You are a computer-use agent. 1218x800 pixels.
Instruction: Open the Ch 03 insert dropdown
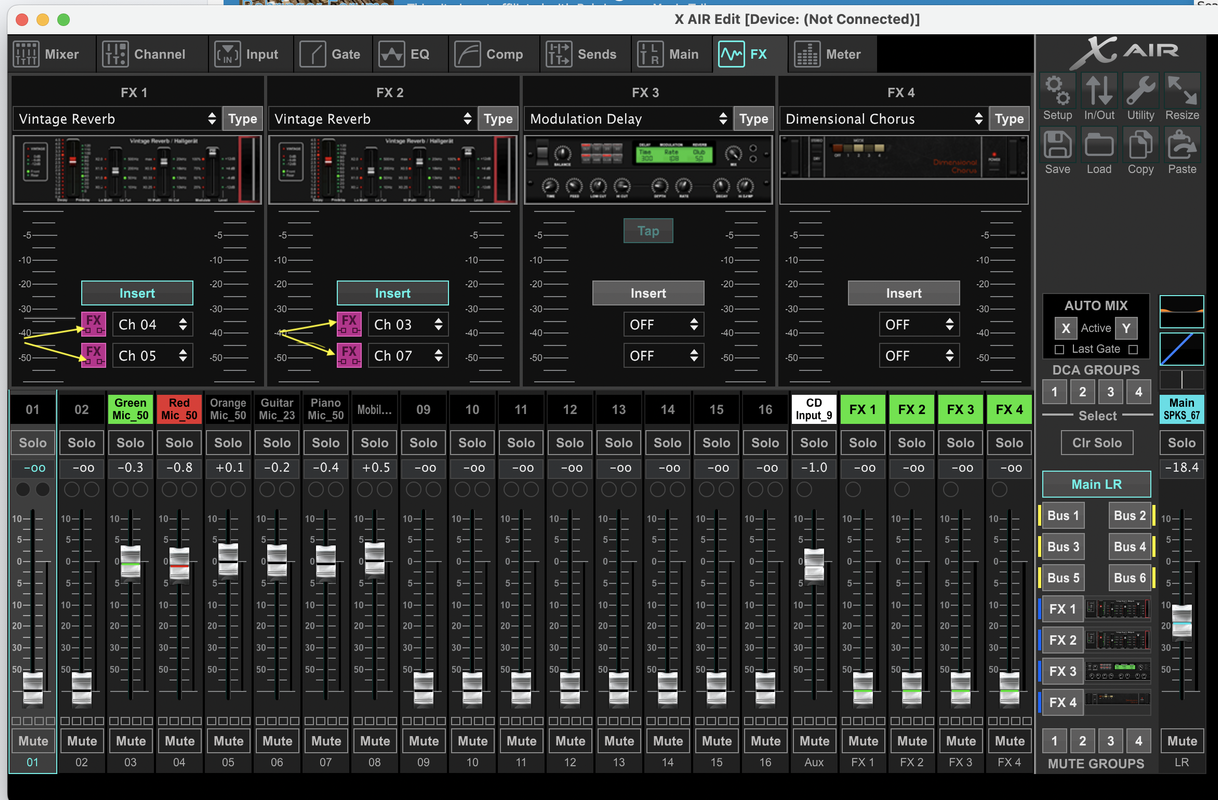(x=408, y=324)
